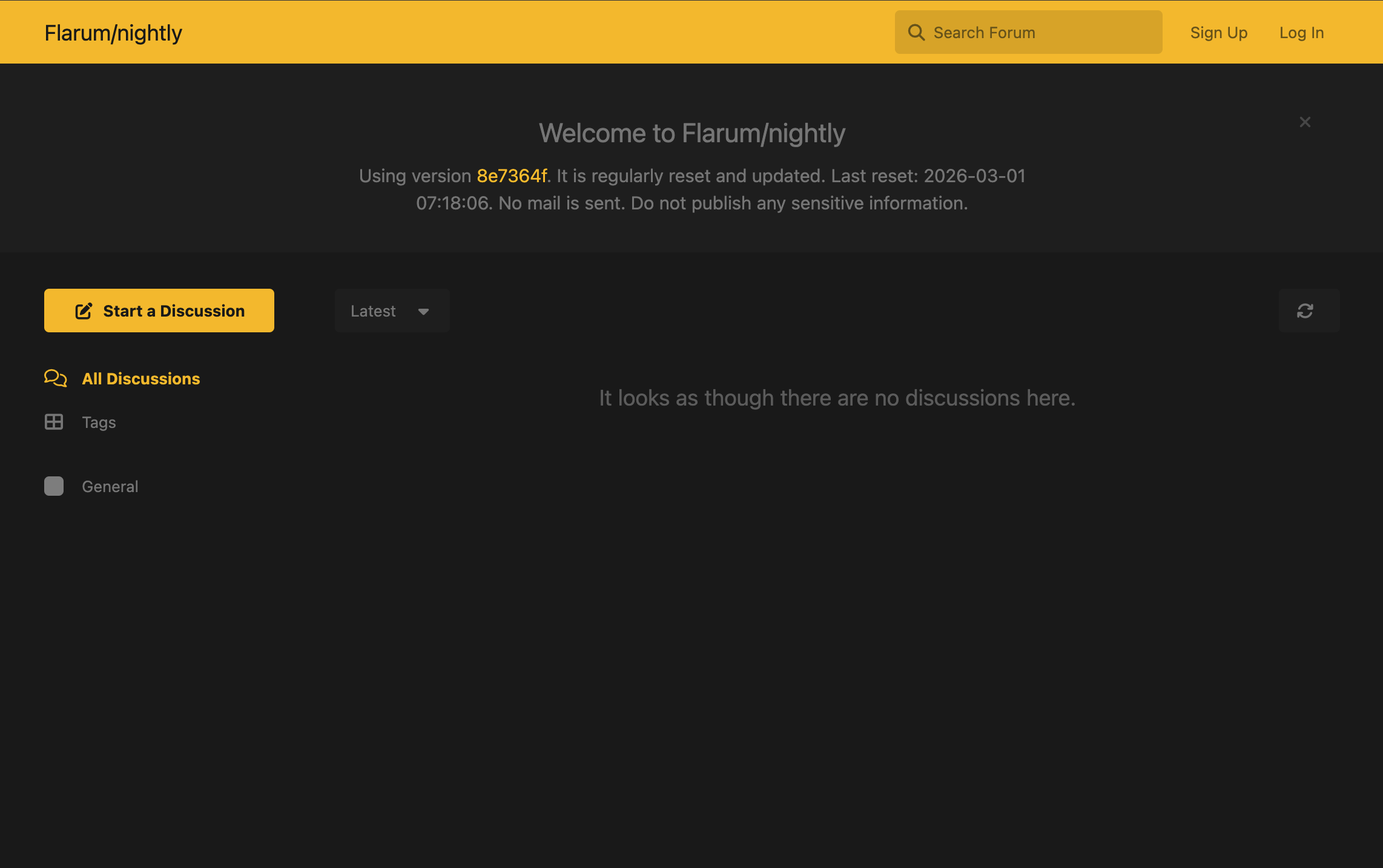The image size is (1383, 868).
Task: Click the search magnifier icon
Action: (917, 32)
